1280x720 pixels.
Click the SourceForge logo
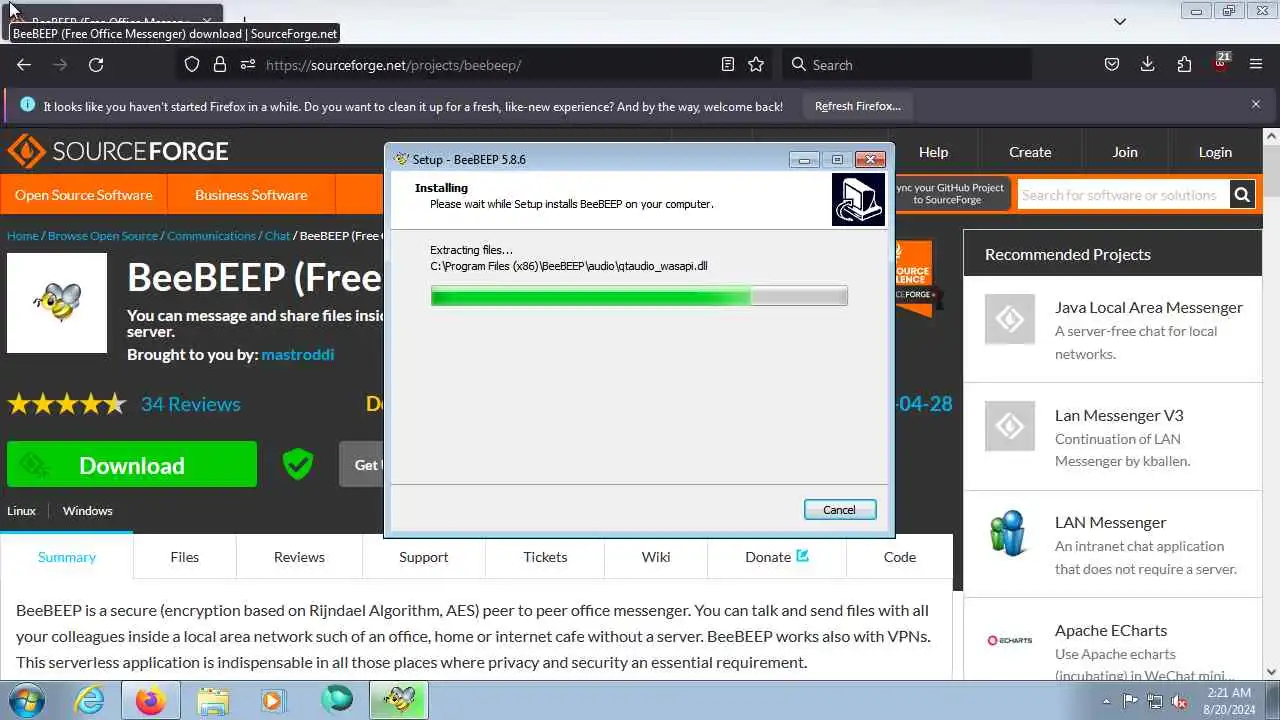(x=118, y=152)
